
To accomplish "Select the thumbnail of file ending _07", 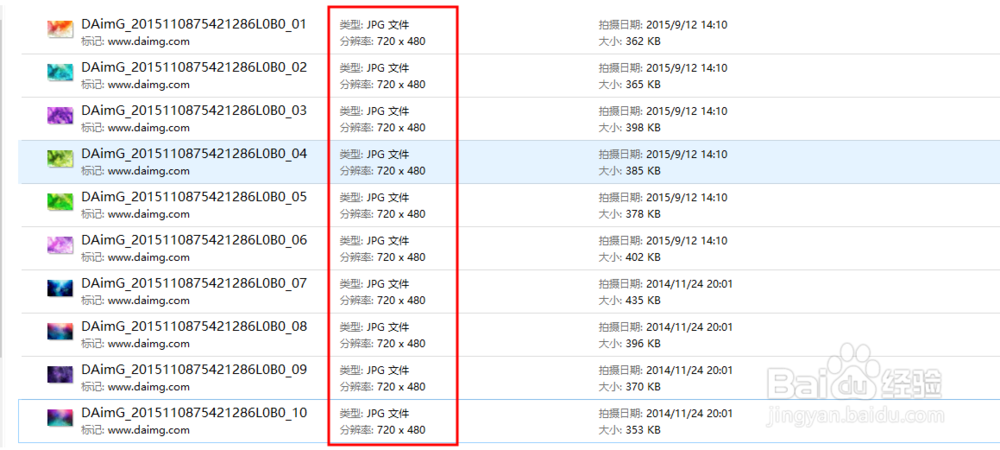I will click(x=61, y=288).
